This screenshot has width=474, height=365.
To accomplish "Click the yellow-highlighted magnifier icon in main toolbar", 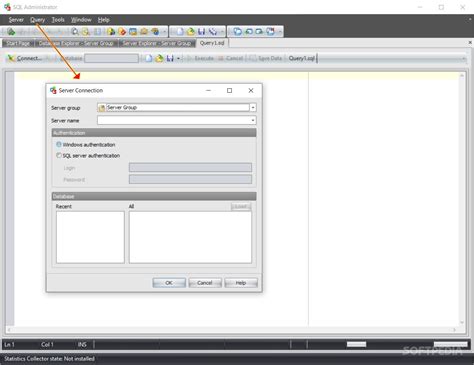I will pos(86,32).
